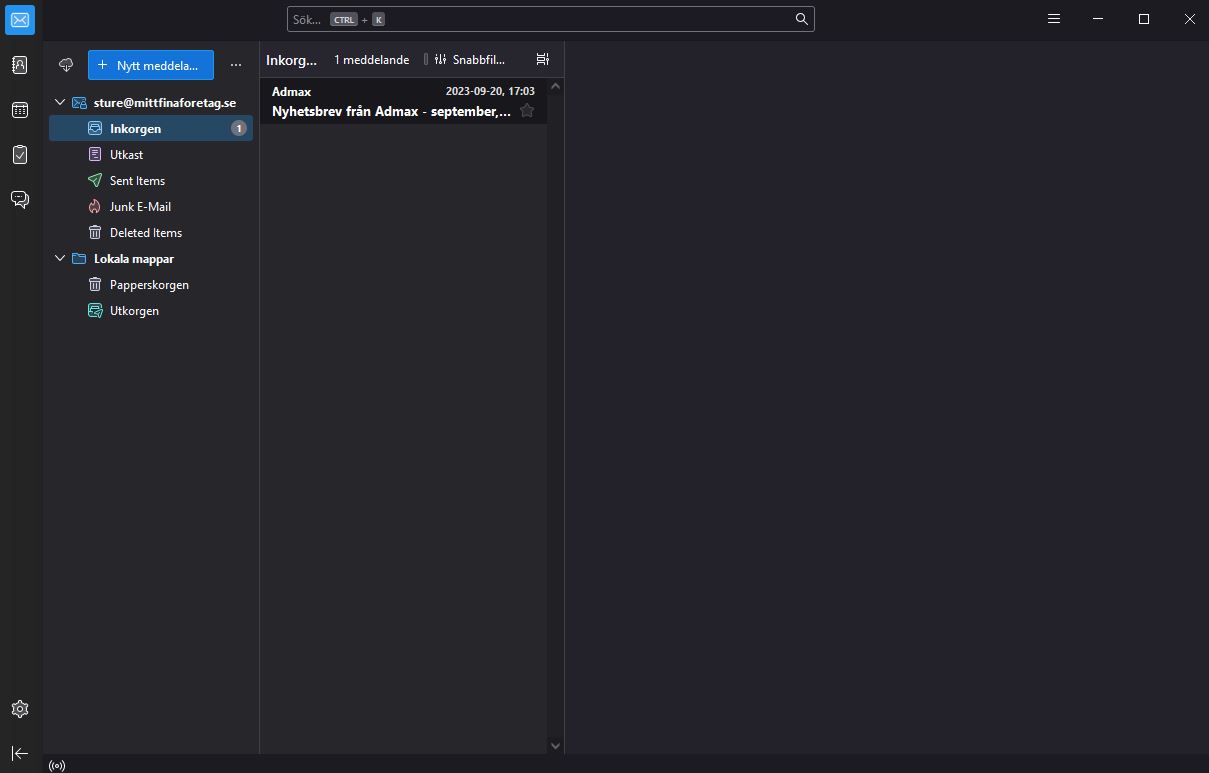This screenshot has width=1209, height=773.
Task: Open the Junk E-Mail folder
Action: [x=151, y=207]
